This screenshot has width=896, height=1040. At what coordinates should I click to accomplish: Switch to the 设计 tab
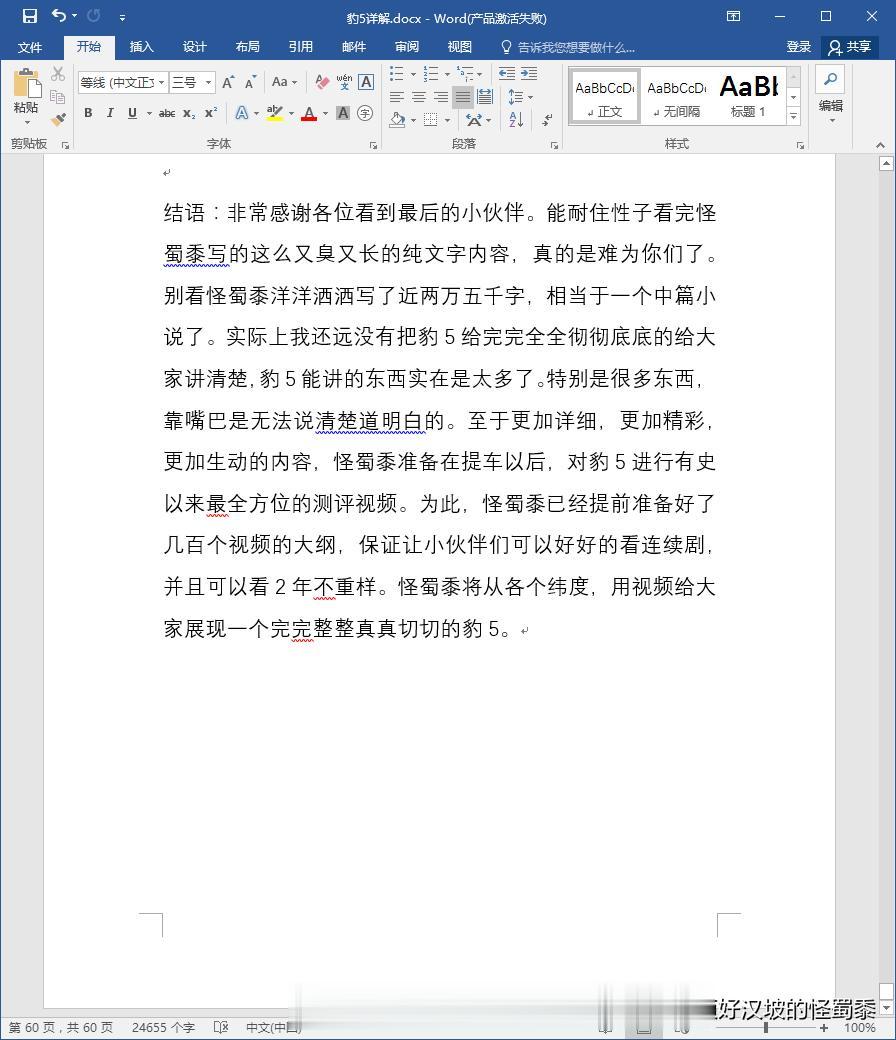point(194,46)
